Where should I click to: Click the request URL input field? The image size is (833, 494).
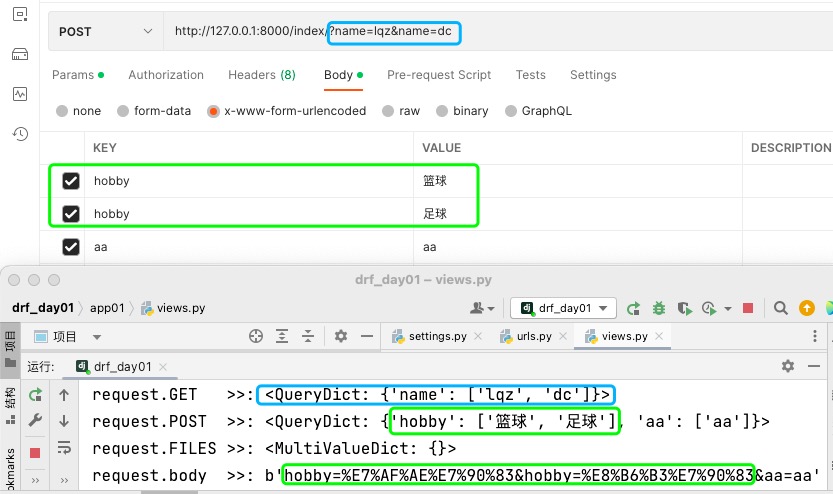click(x=600, y=32)
